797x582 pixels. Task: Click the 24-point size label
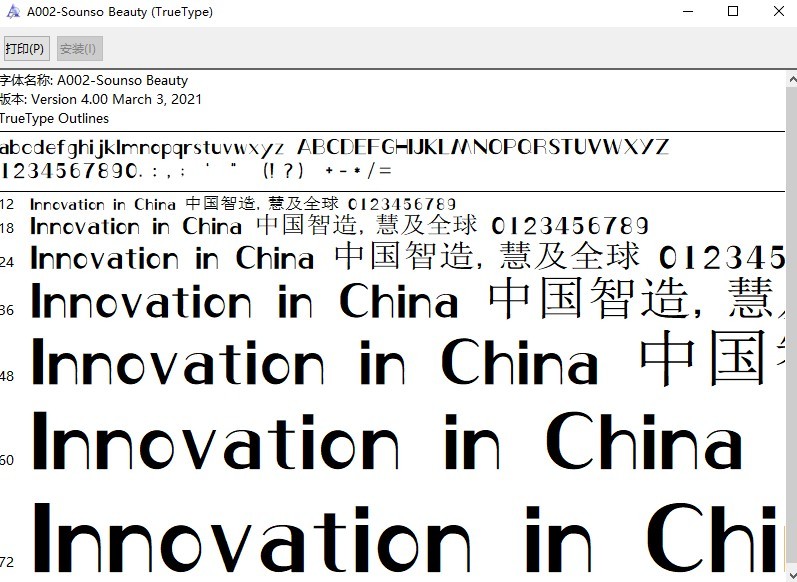pos(7,261)
